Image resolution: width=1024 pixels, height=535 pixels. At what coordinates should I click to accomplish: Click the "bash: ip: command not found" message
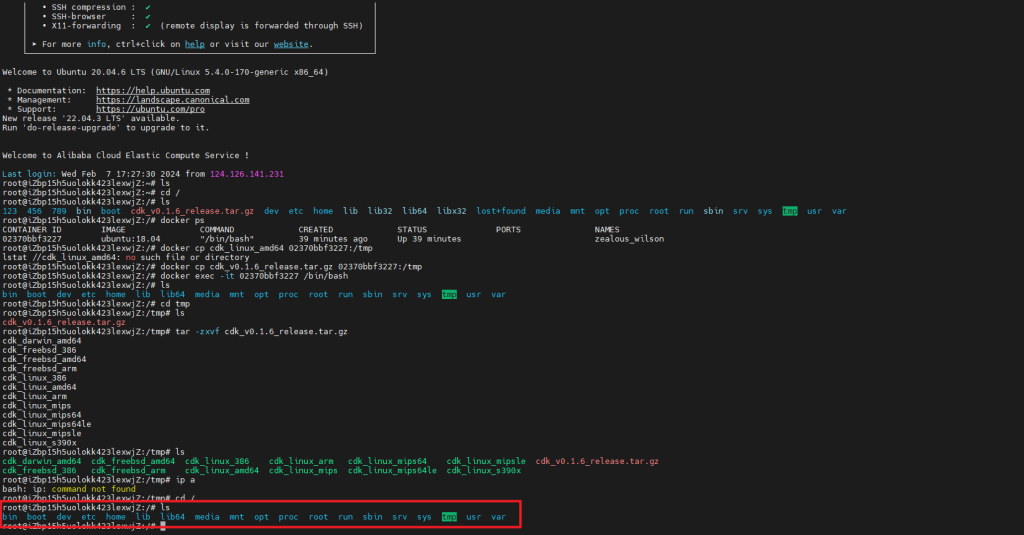(x=69, y=489)
